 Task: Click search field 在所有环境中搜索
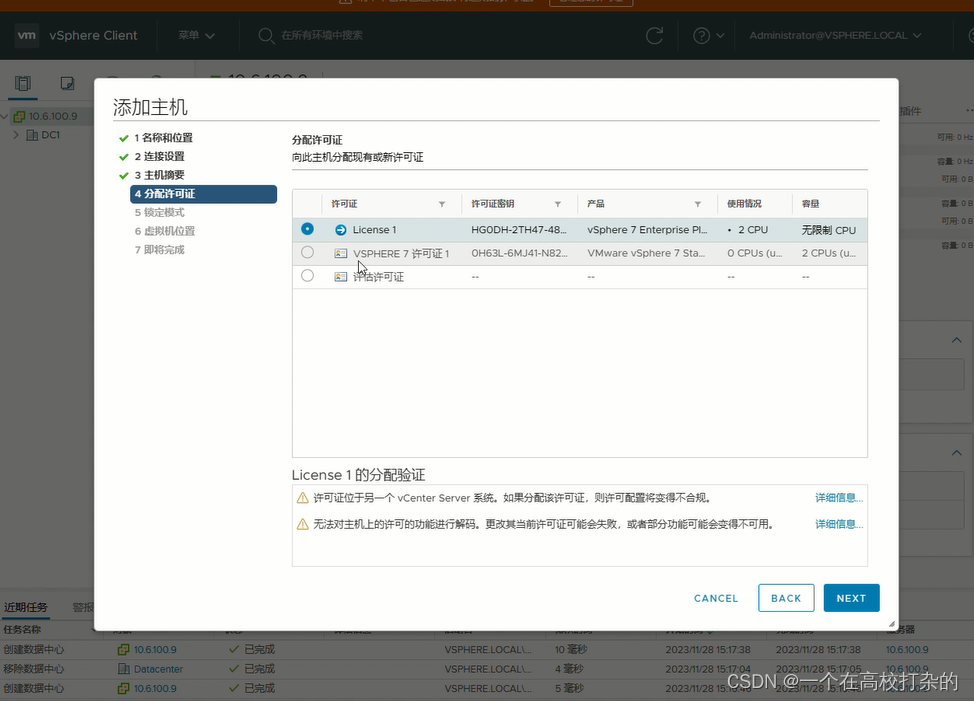(x=322, y=35)
